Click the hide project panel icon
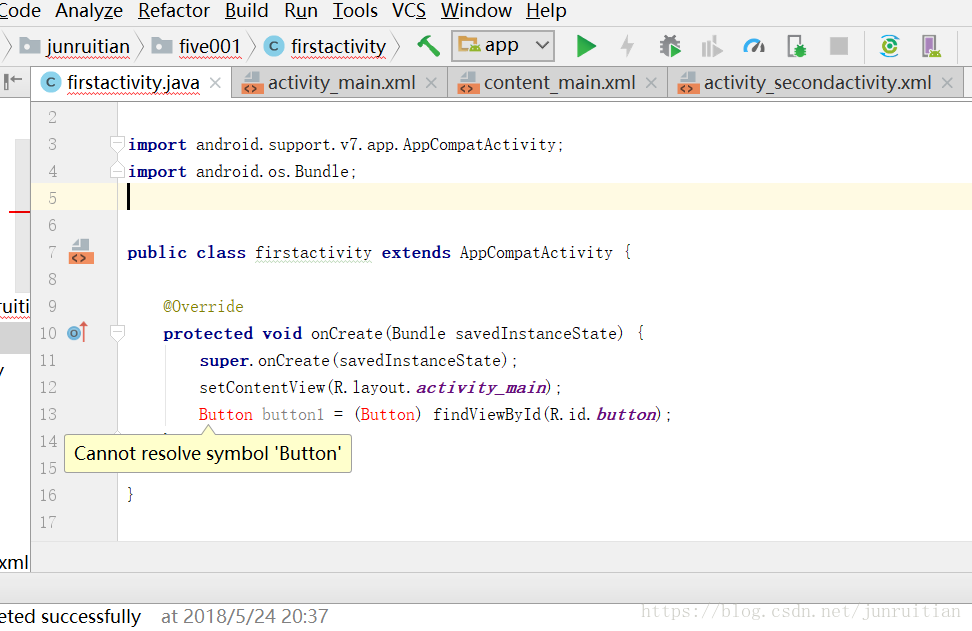The image size is (972, 631). (x=12, y=81)
